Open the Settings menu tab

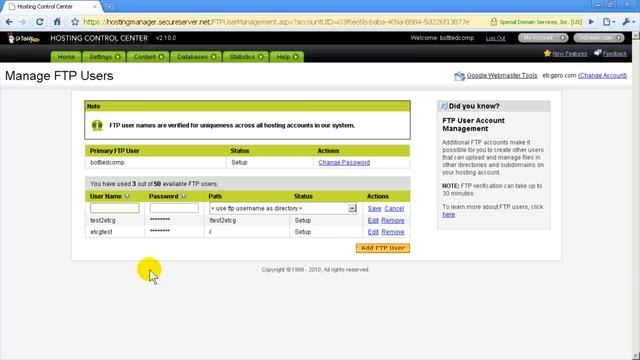point(104,57)
